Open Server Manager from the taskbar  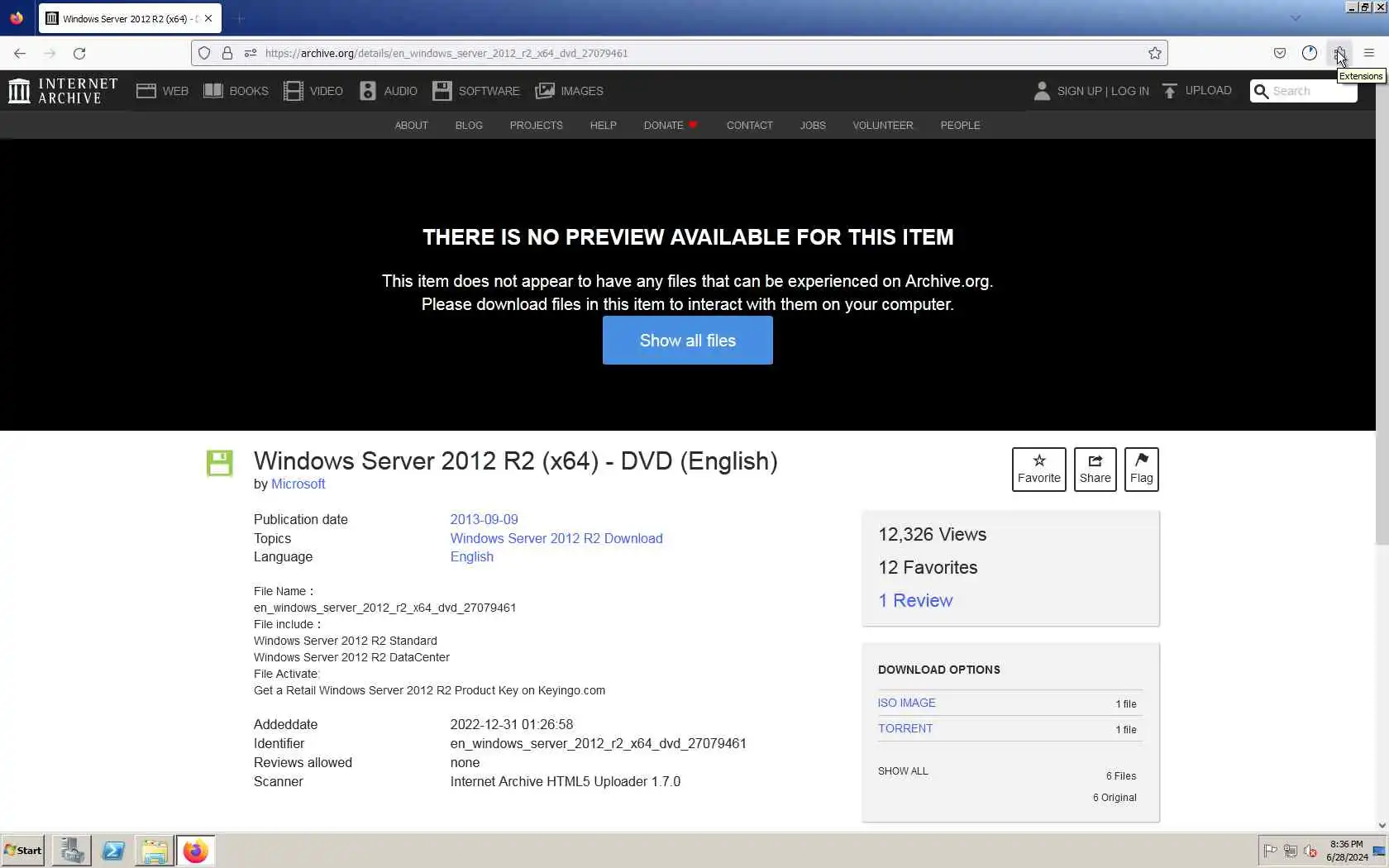[72, 851]
